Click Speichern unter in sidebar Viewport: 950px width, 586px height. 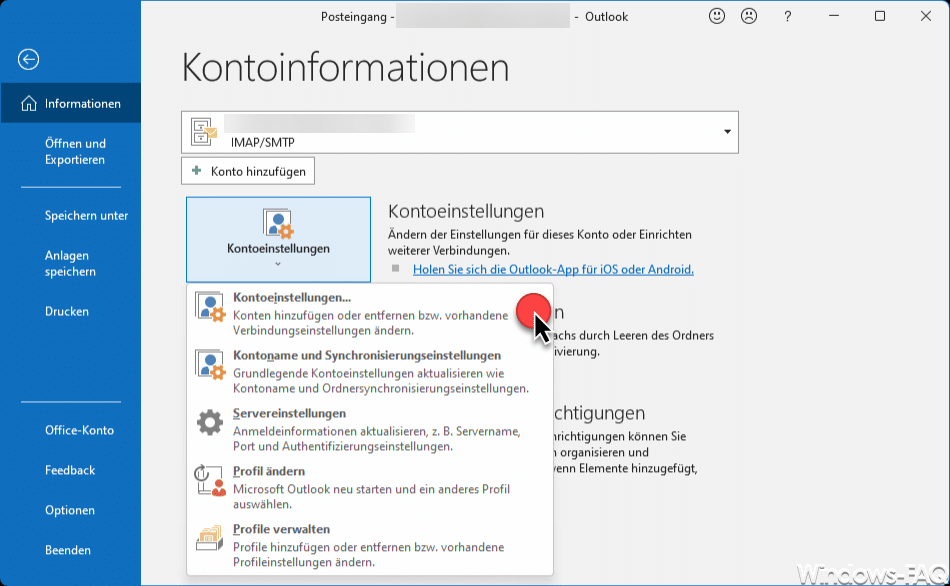pos(86,215)
